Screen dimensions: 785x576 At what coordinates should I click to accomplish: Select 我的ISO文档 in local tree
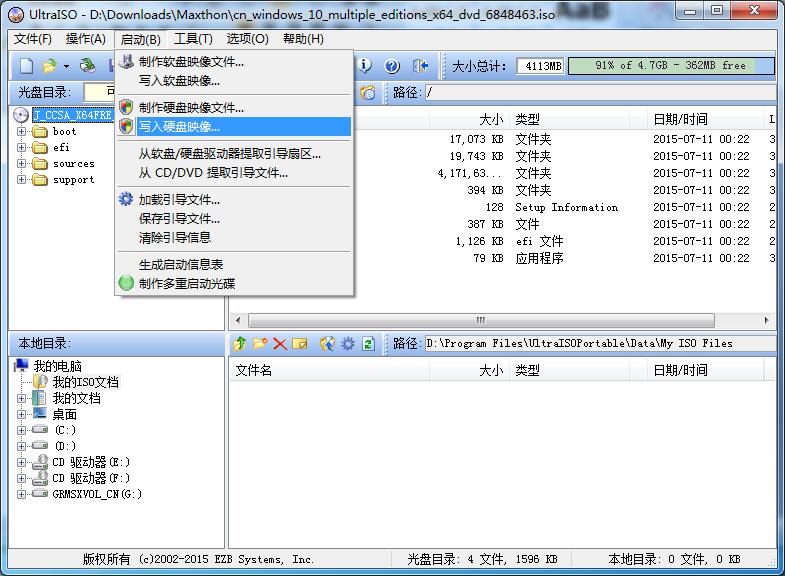pyautogui.click(x=86, y=382)
